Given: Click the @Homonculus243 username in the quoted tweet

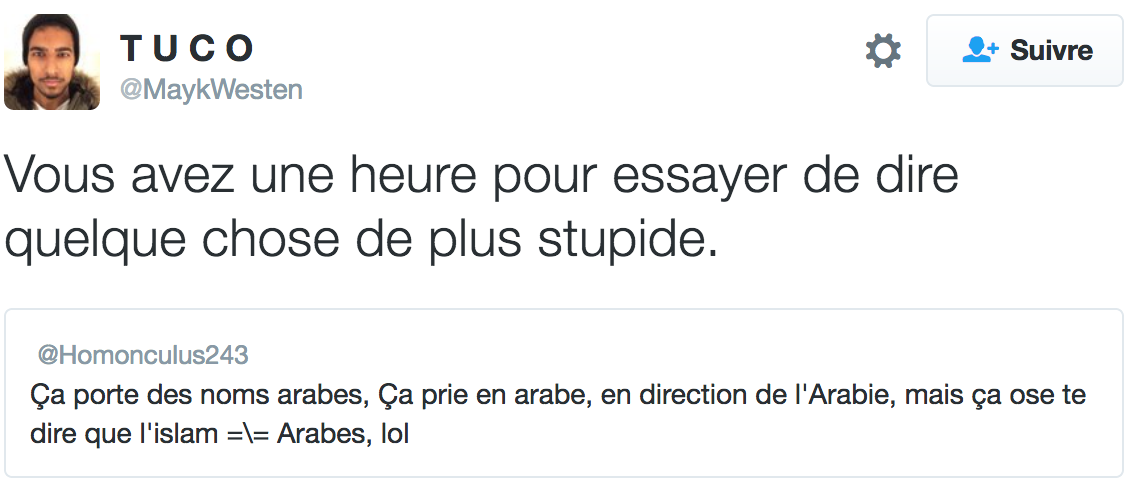Looking at the screenshot, I should [x=142, y=355].
